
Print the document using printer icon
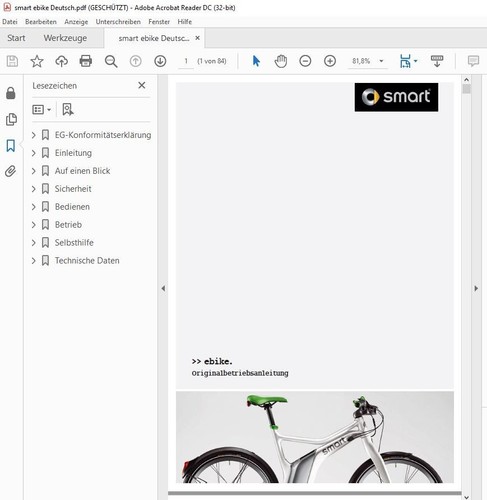[x=86, y=61]
